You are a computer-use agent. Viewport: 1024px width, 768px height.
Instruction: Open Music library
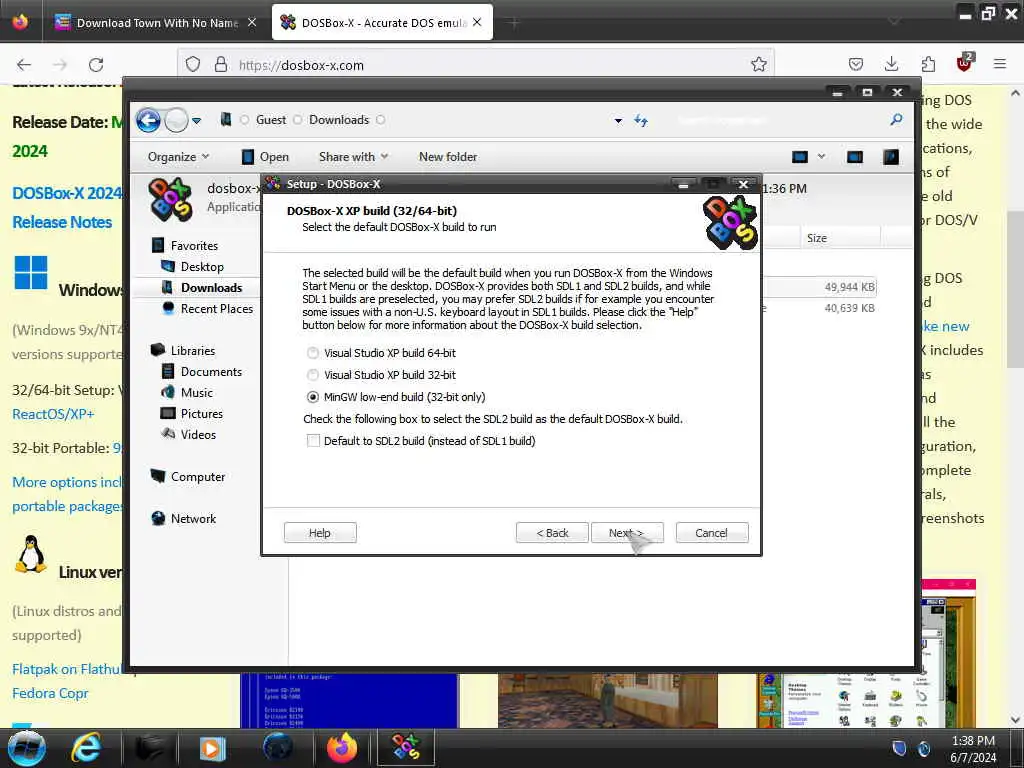click(197, 392)
